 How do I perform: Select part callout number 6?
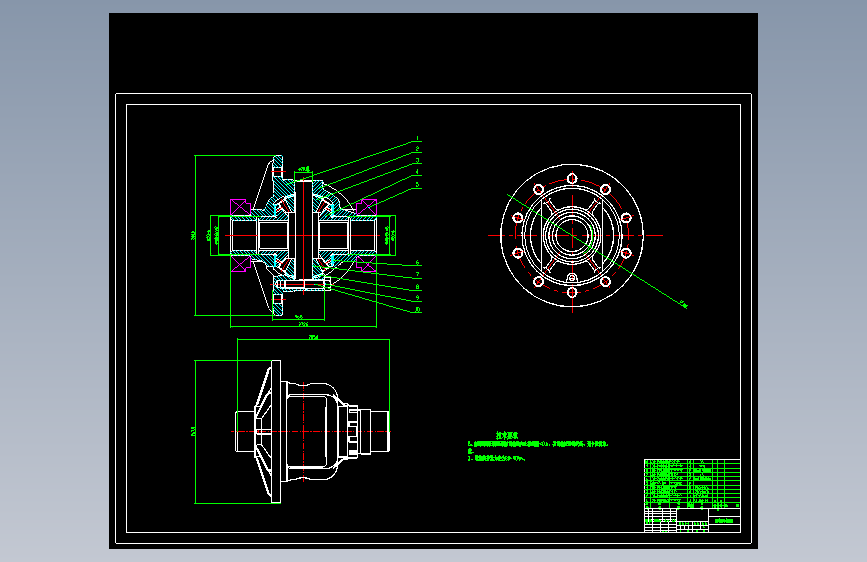417,263
